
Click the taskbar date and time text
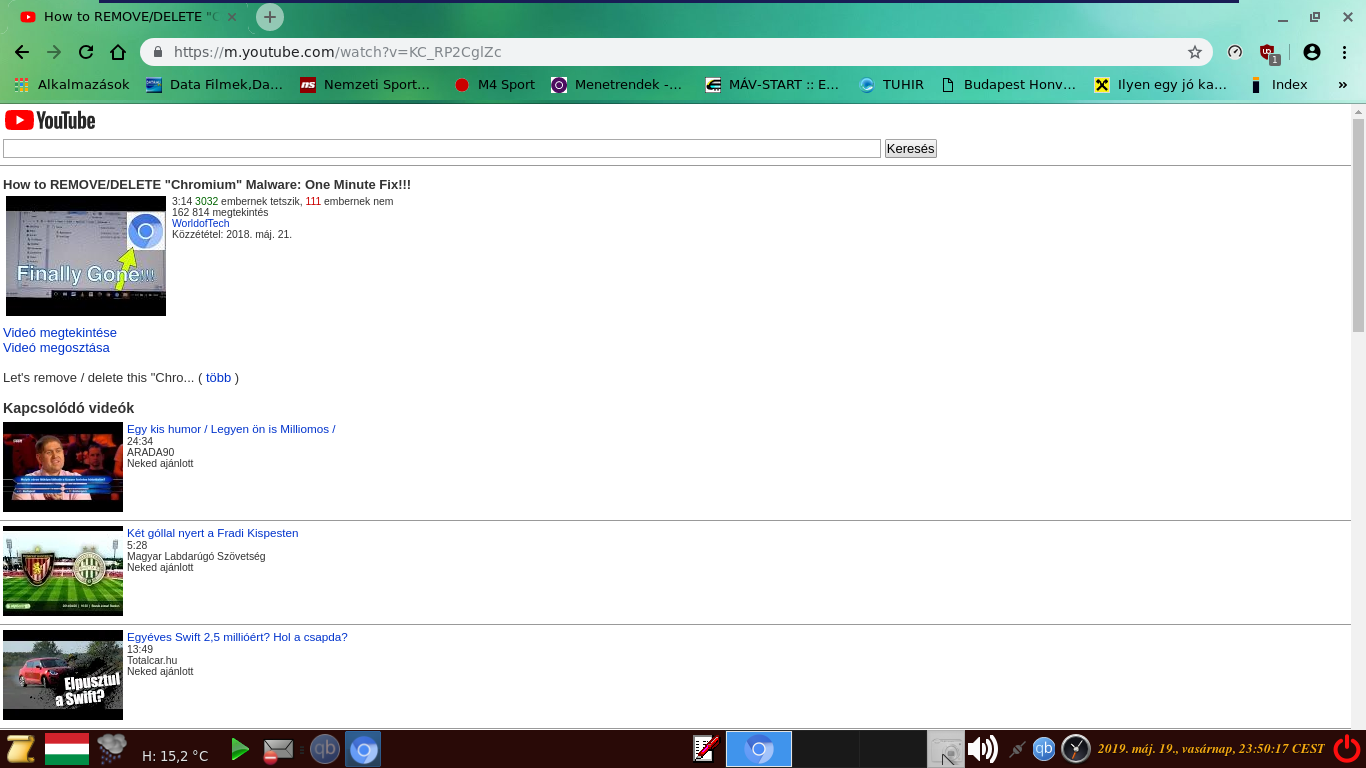coord(1211,748)
